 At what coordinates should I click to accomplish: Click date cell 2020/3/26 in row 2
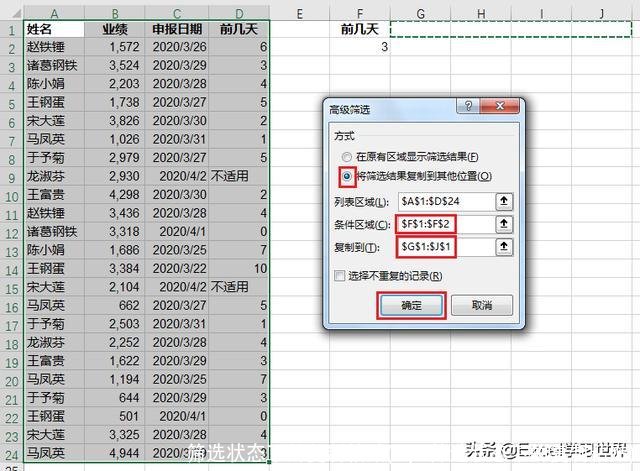(176, 47)
